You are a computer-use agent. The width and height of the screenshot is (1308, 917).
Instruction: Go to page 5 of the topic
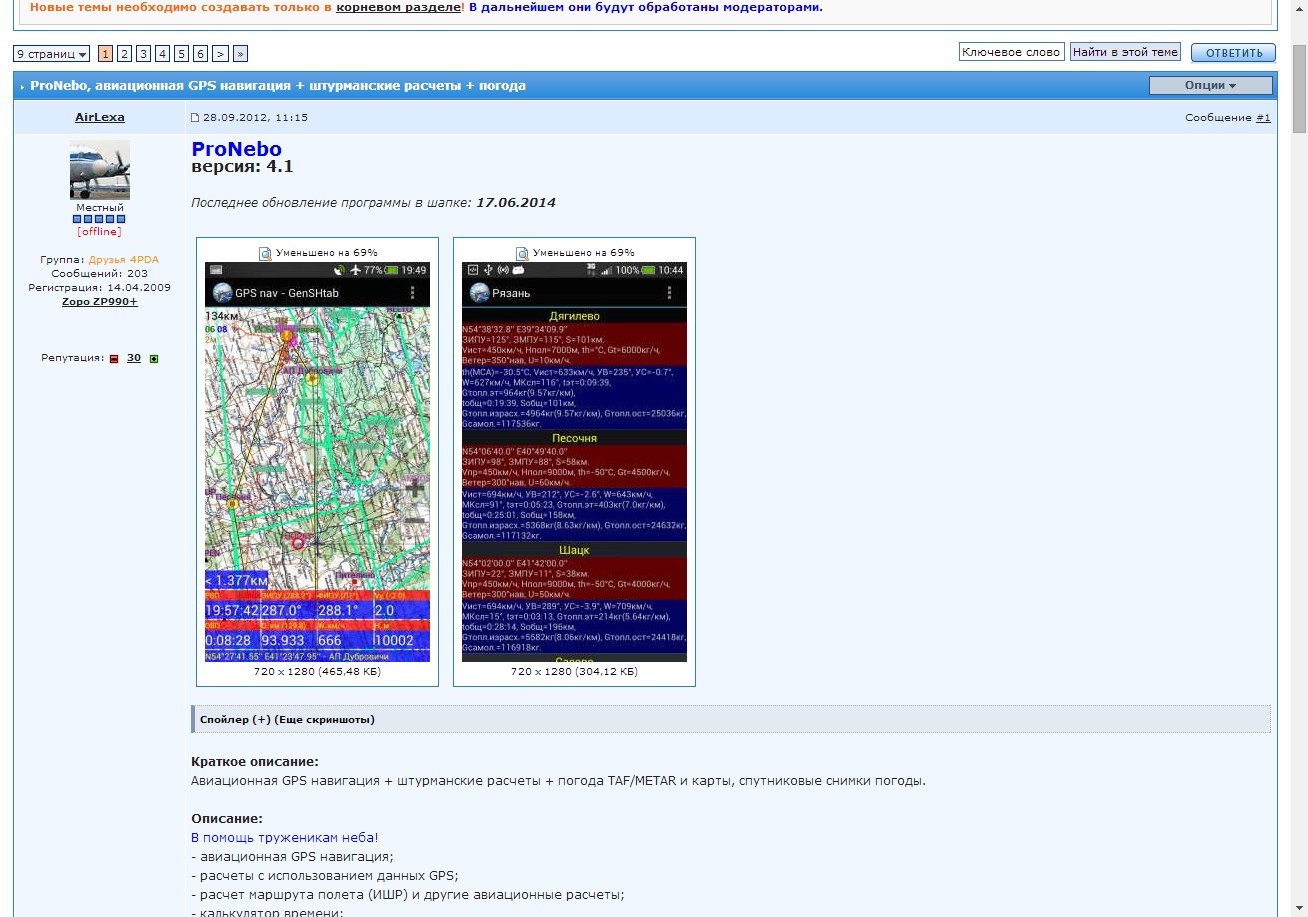tap(181, 54)
